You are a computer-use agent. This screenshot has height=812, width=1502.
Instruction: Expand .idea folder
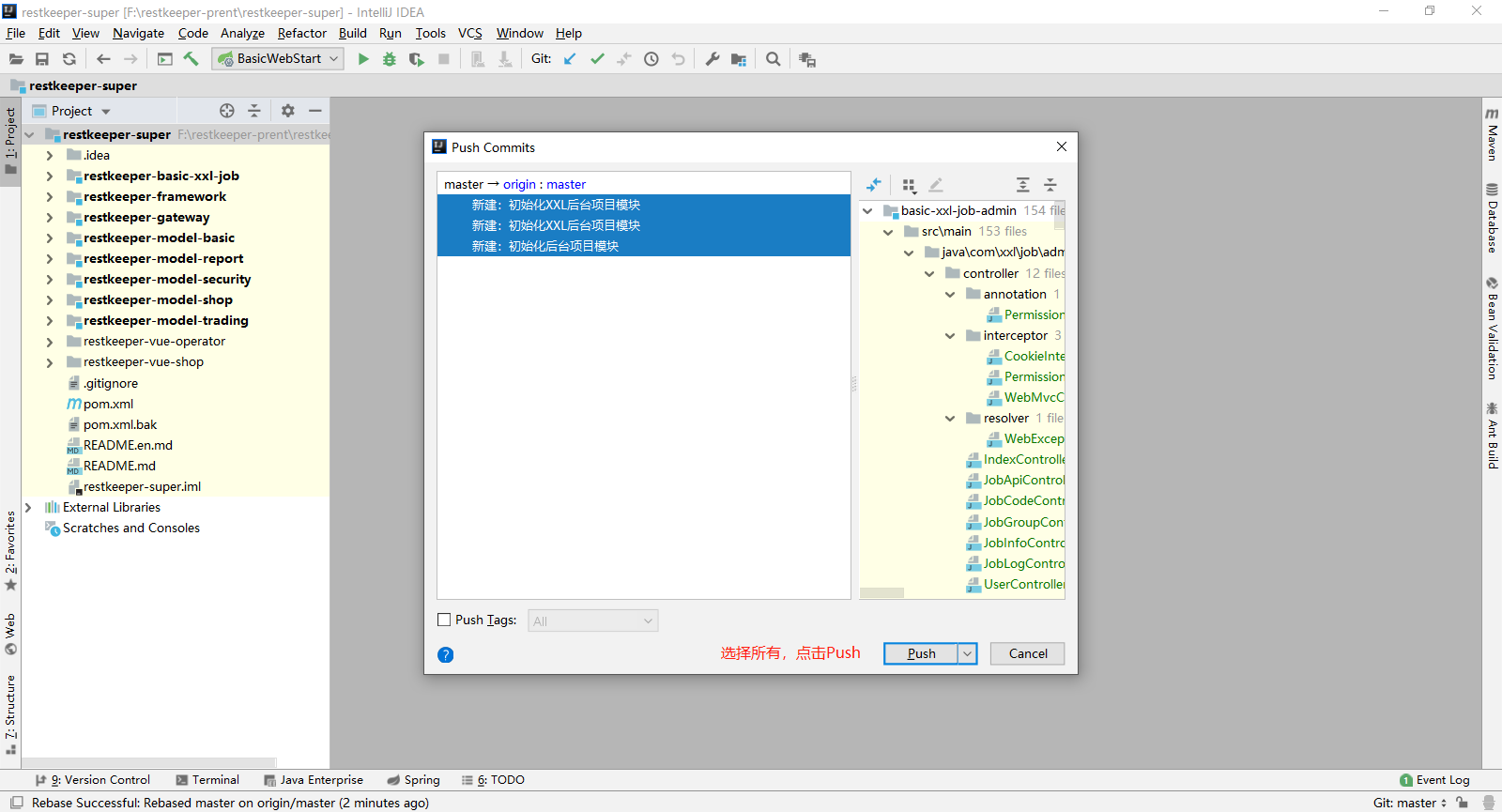pos(50,156)
